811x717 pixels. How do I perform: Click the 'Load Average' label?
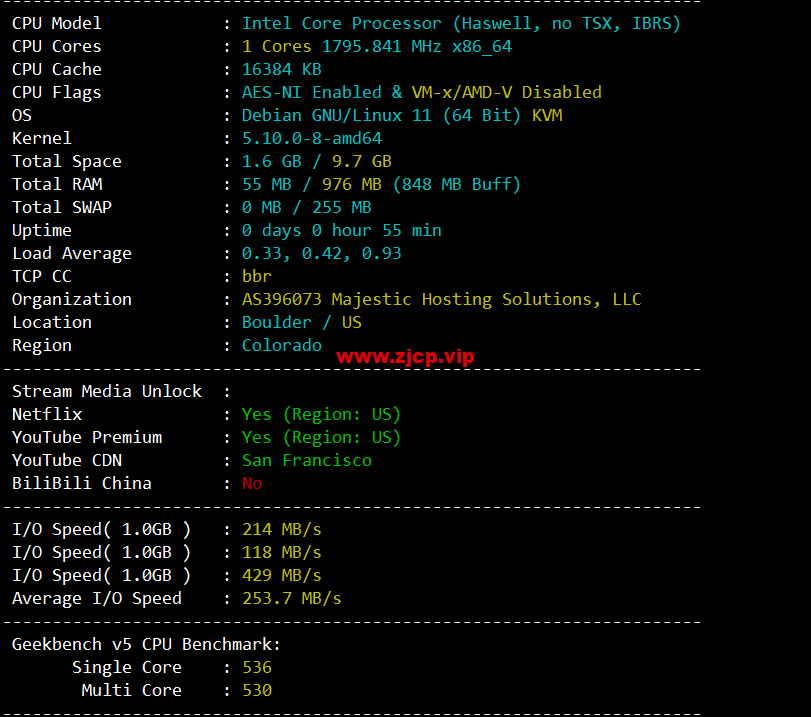point(72,253)
